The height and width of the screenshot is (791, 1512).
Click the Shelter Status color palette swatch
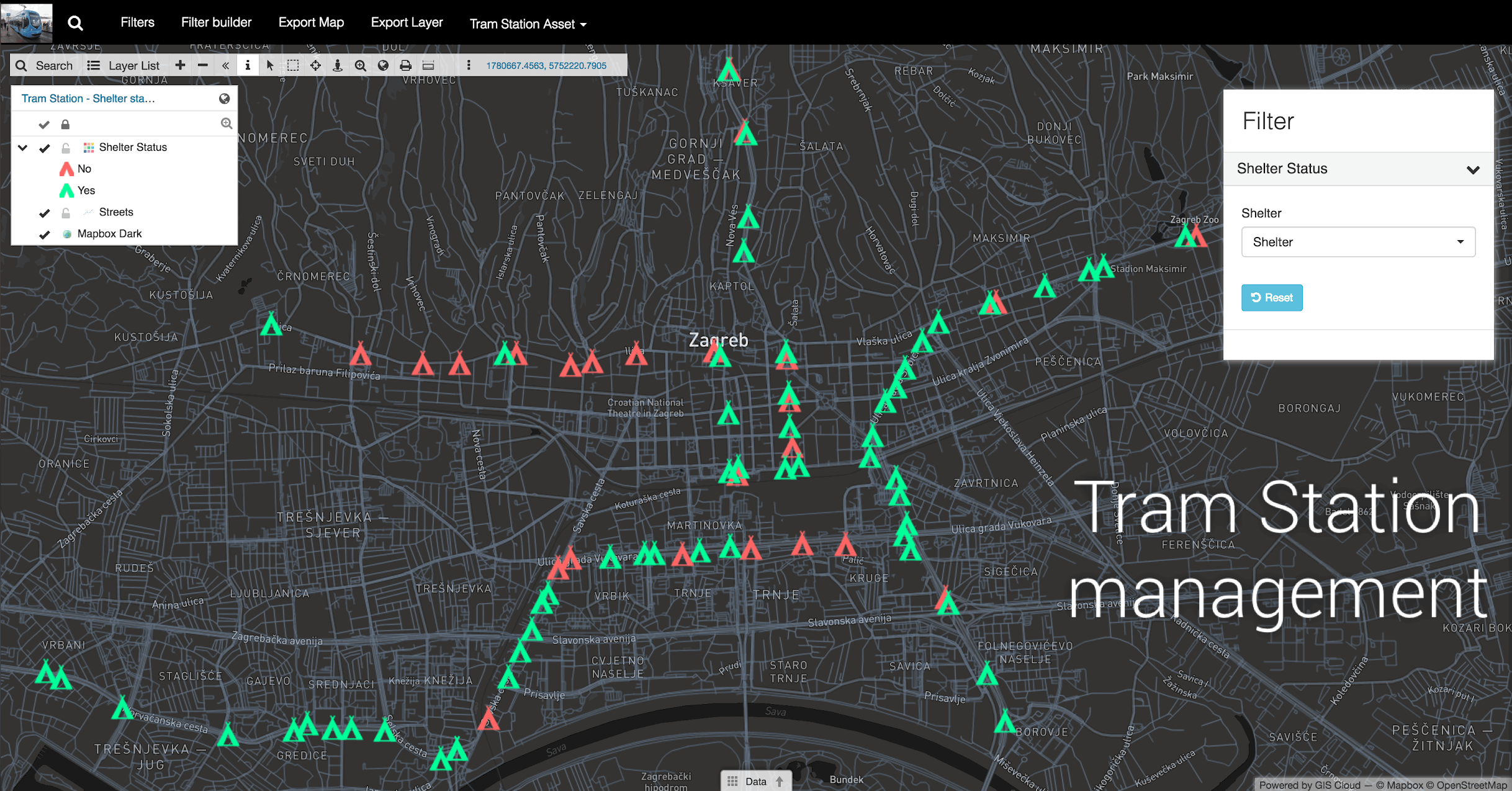(x=89, y=148)
